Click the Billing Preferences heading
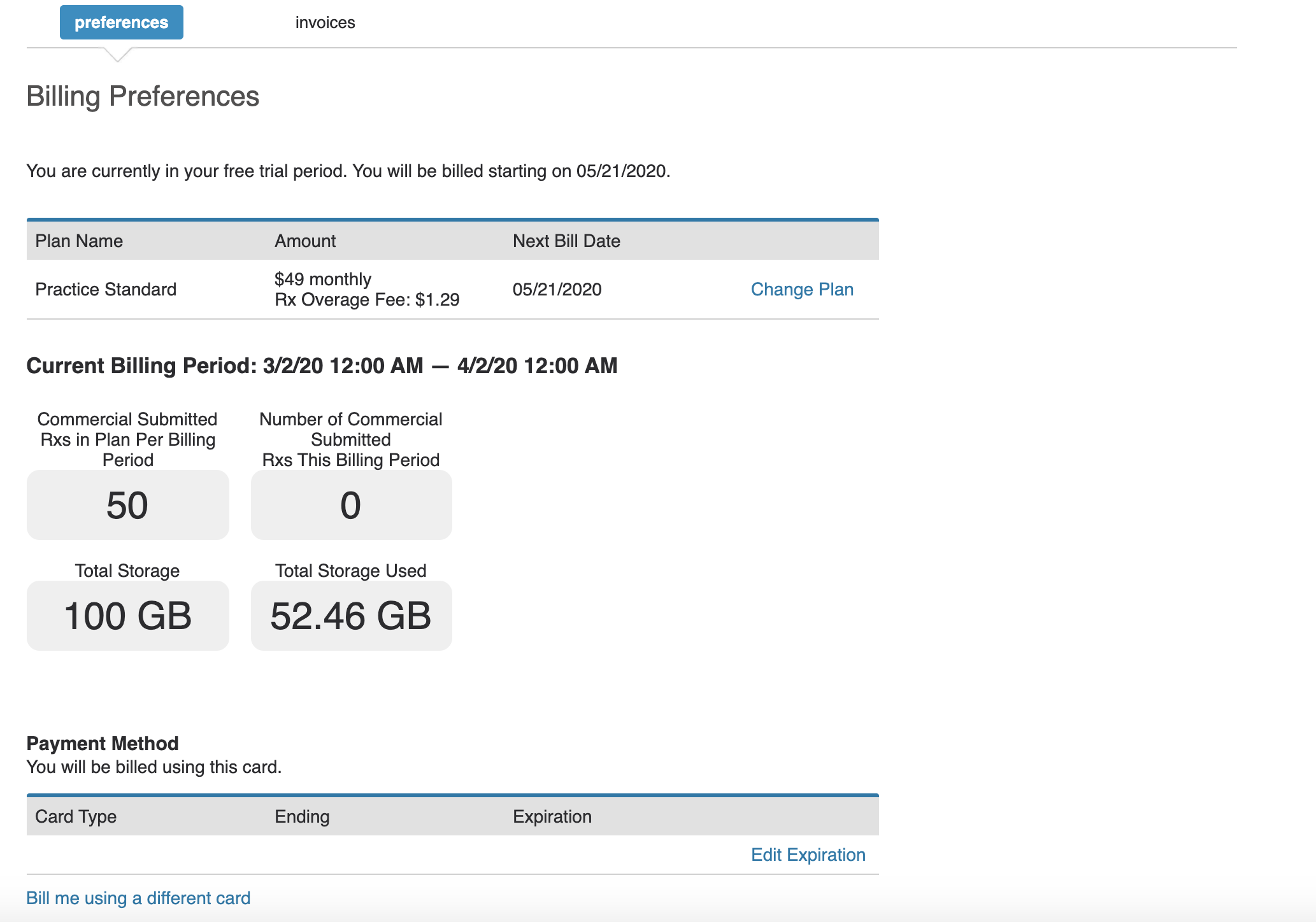 coord(143,97)
